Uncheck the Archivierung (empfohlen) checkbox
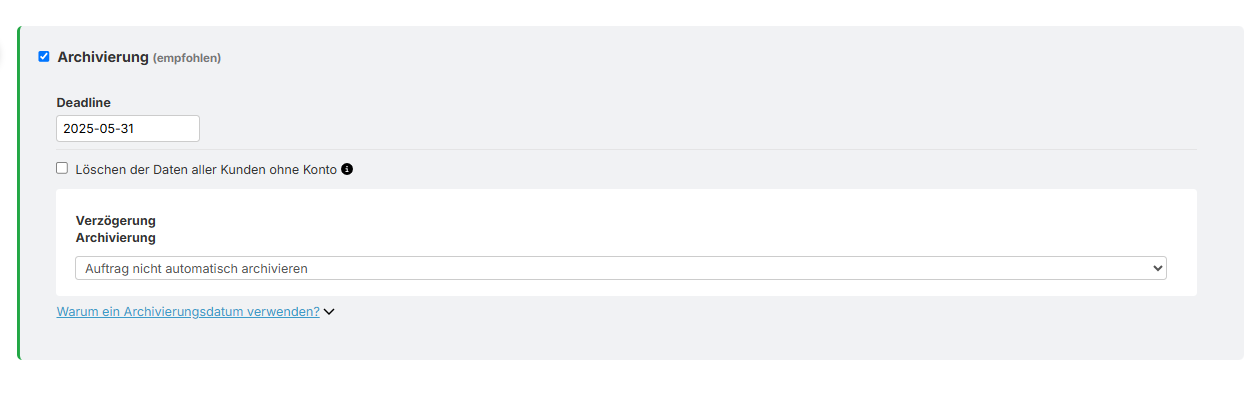The width and height of the screenshot is (1258, 400). (44, 57)
